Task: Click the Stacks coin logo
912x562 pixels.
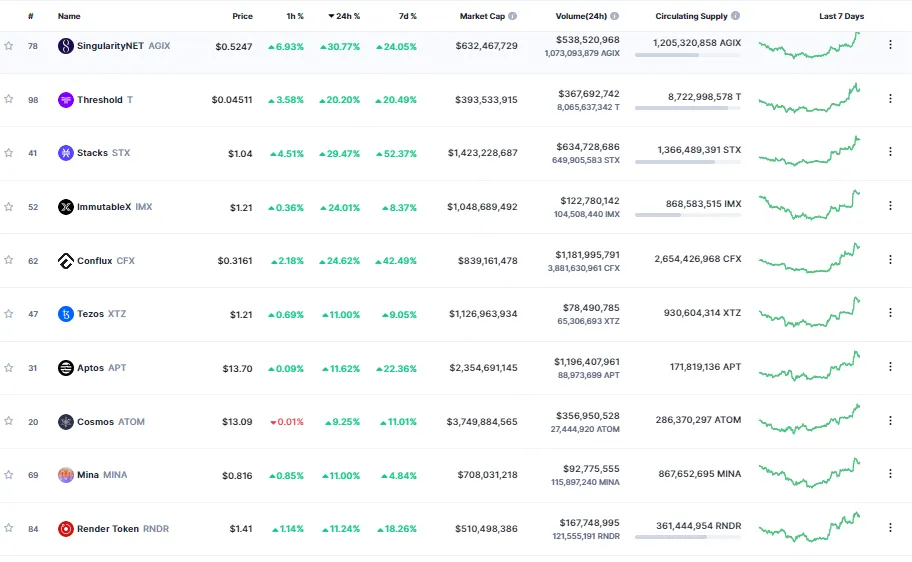Action: tap(66, 153)
